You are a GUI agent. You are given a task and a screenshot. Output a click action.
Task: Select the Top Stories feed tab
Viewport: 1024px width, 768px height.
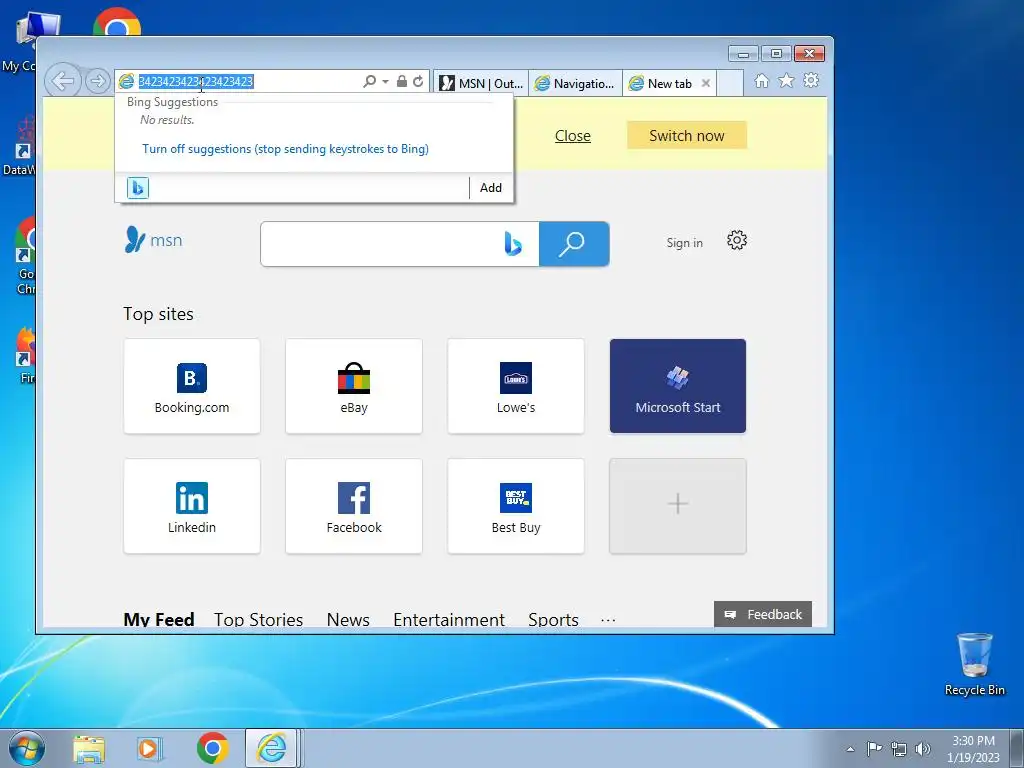pyautogui.click(x=259, y=618)
